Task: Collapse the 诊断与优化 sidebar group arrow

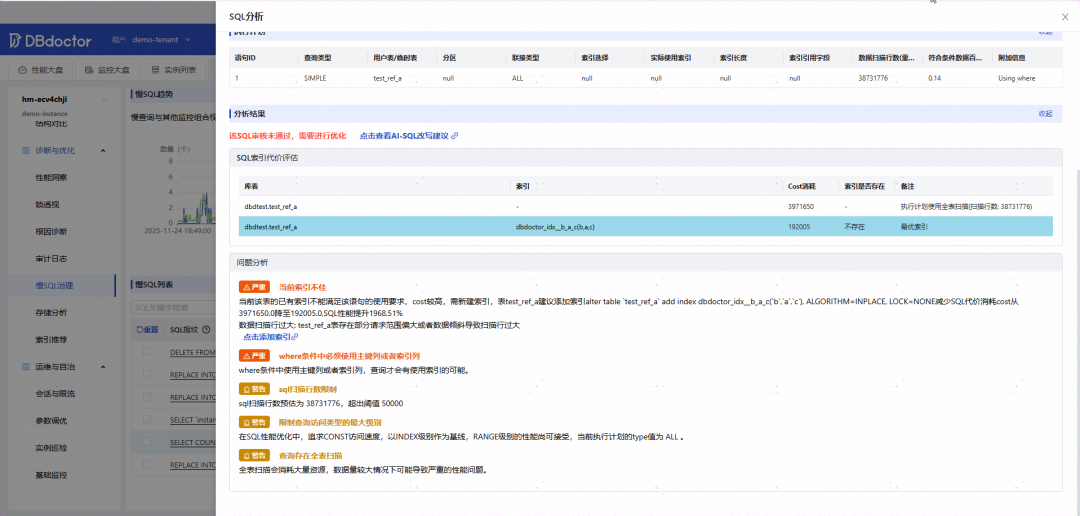Action: pos(103,150)
